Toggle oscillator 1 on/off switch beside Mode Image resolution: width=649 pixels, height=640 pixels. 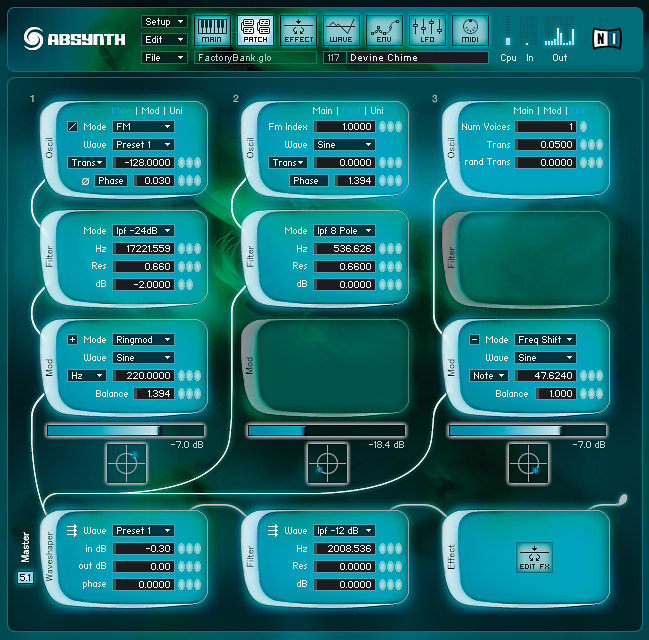72,127
